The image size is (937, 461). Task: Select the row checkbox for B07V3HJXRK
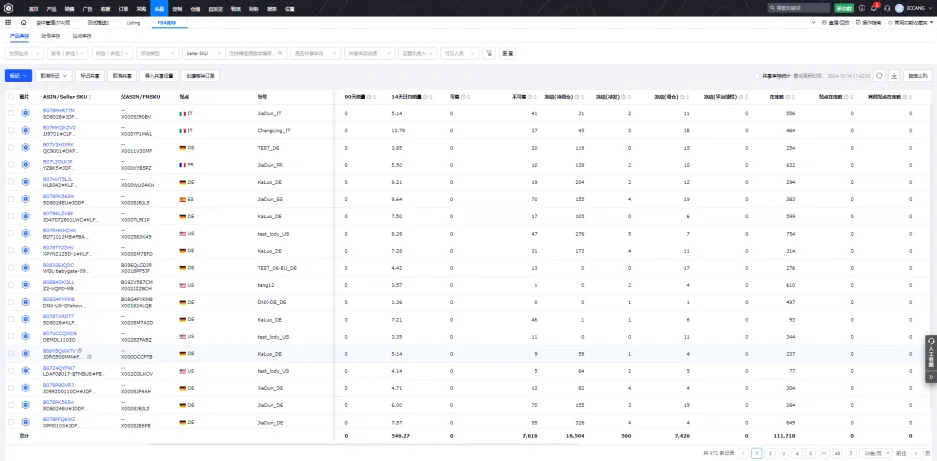11,147
